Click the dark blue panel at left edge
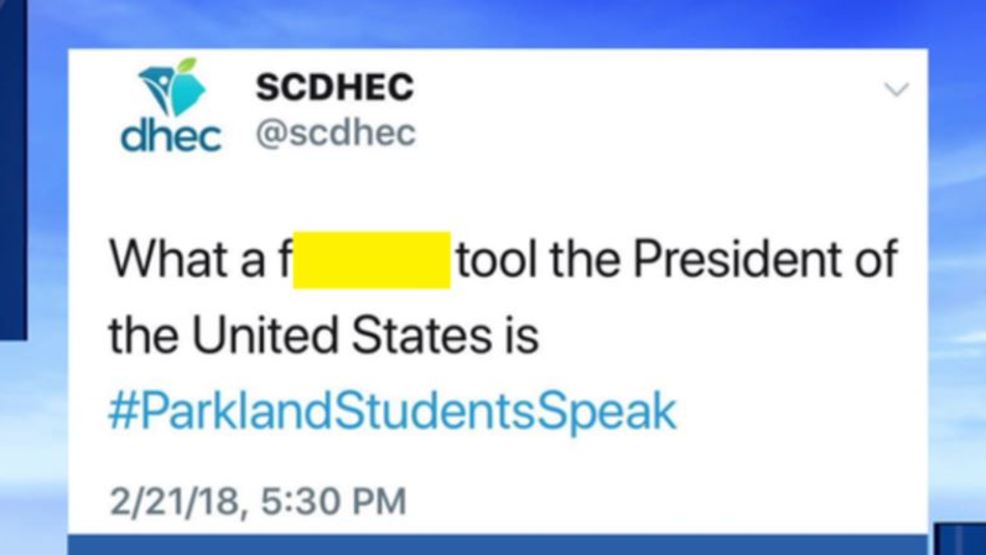The height and width of the screenshot is (555, 986). click(x=12, y=170)
